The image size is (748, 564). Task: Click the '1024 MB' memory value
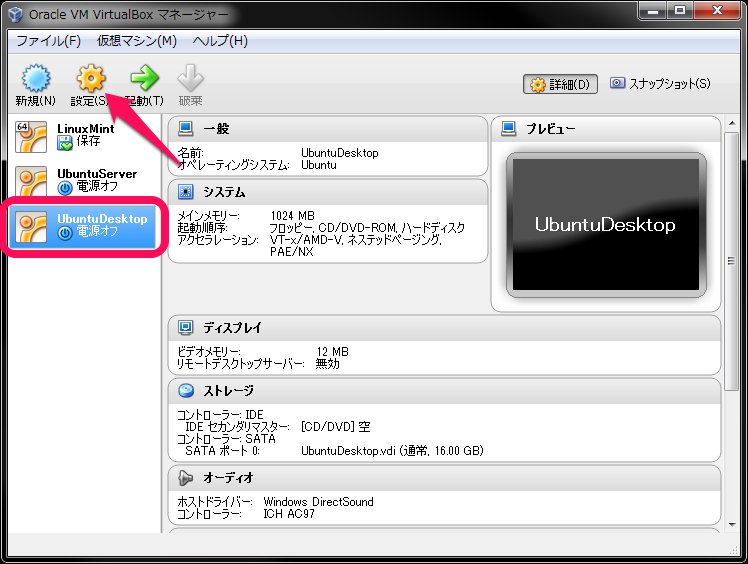[x=292, y=216]
